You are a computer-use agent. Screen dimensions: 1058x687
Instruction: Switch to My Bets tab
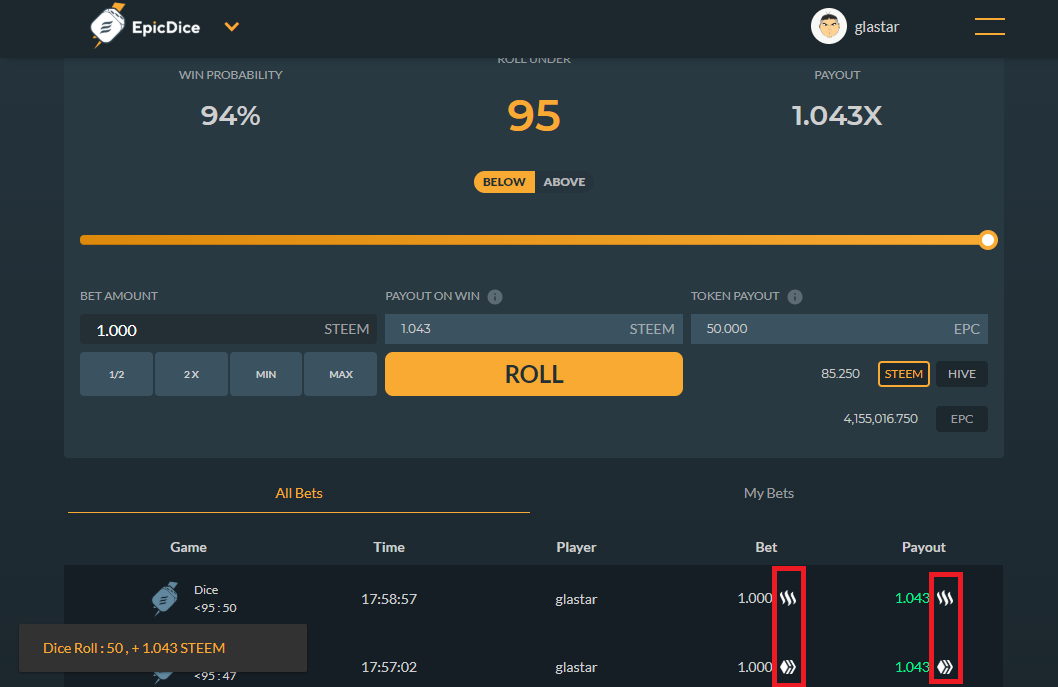coord(768,493)
